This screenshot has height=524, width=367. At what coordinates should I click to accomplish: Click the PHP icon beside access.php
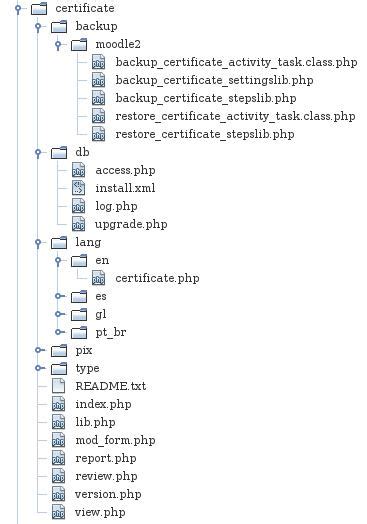[x=79, y=170]
